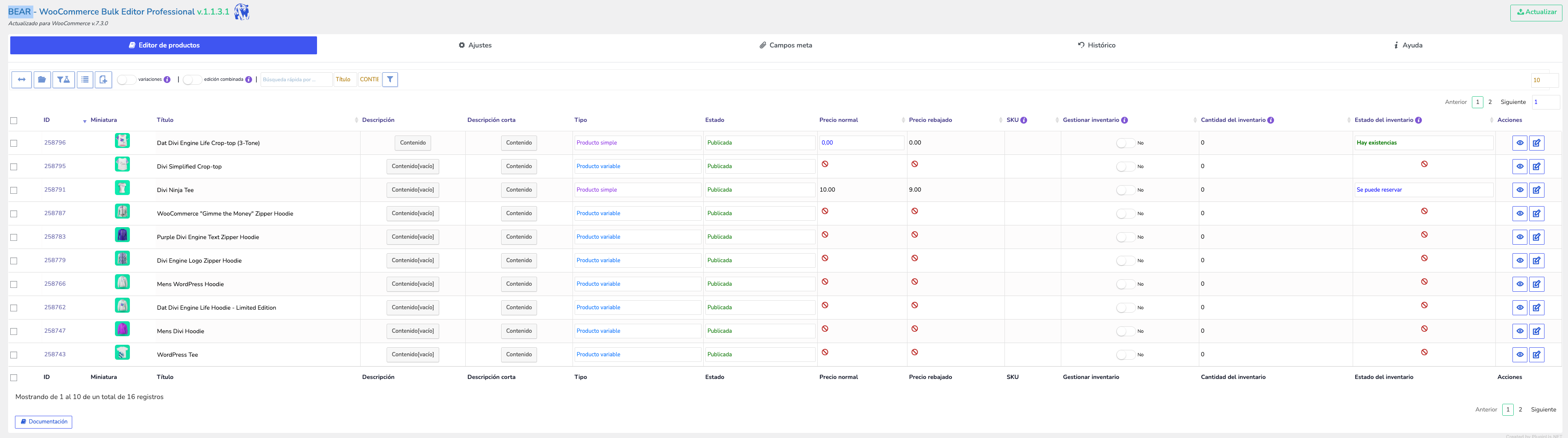The height and width of the screenshot is (438, 1568).
Task: Open Estado Publicada dropdown for Mens Divi Hoodie
Action: pyautogui.click(x=760, y=331)
